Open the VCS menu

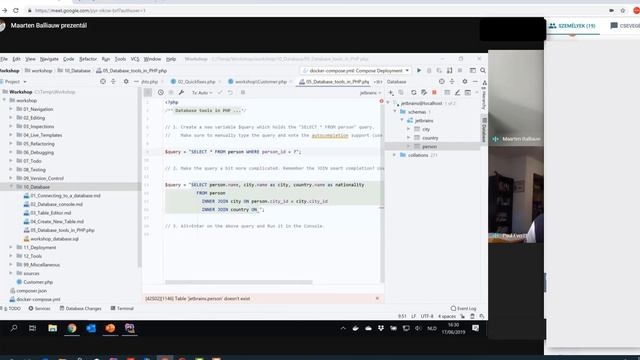[135, 59]
